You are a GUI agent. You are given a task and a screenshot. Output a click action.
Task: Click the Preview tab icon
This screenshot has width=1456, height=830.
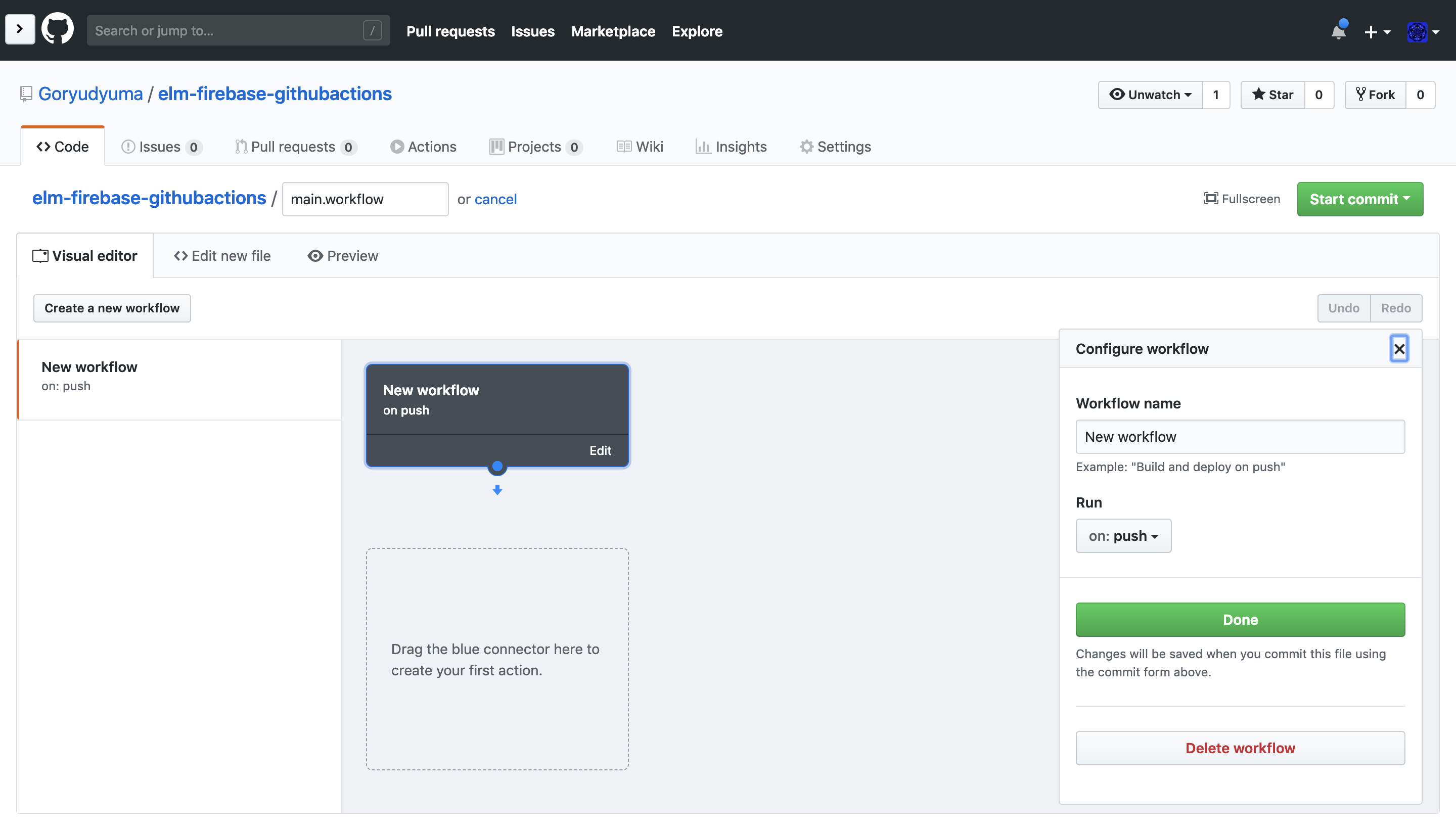click(x=314, y=255)
